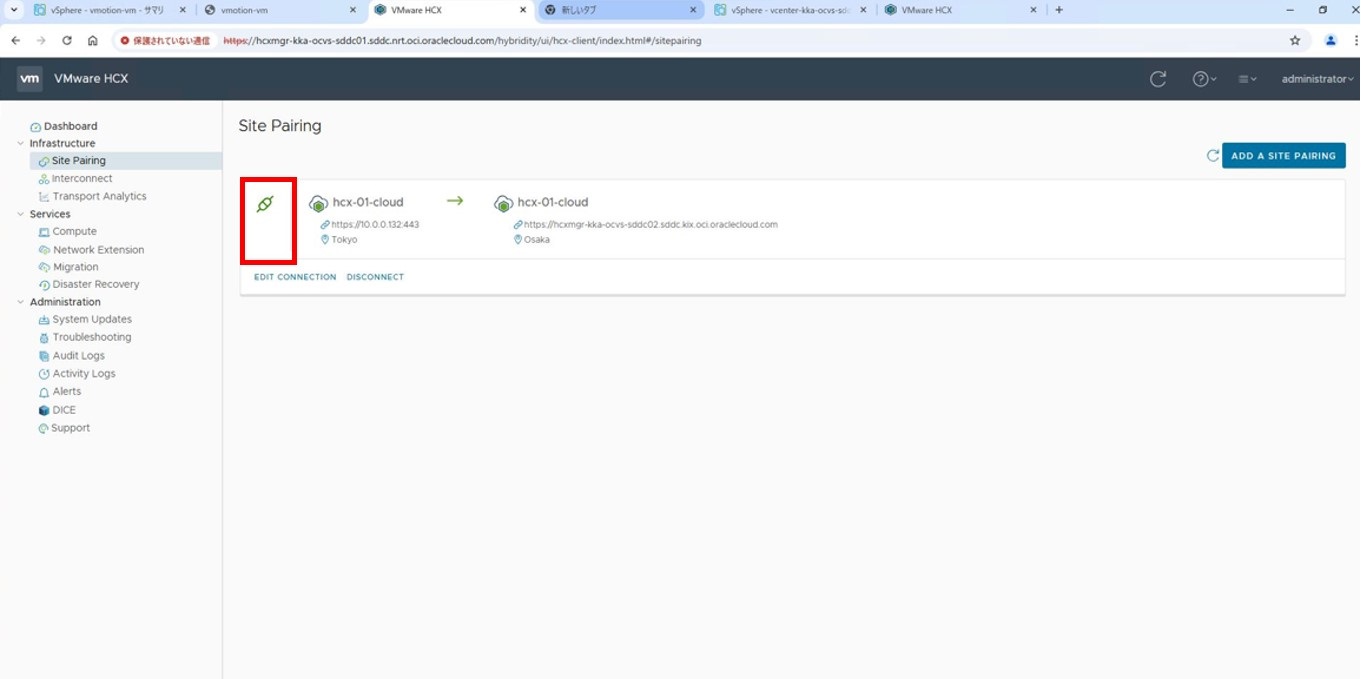Click the refresh icon in HCX header
Image resolution: width=1361 pixels, height=679 pixels.
pos(1158,79)
